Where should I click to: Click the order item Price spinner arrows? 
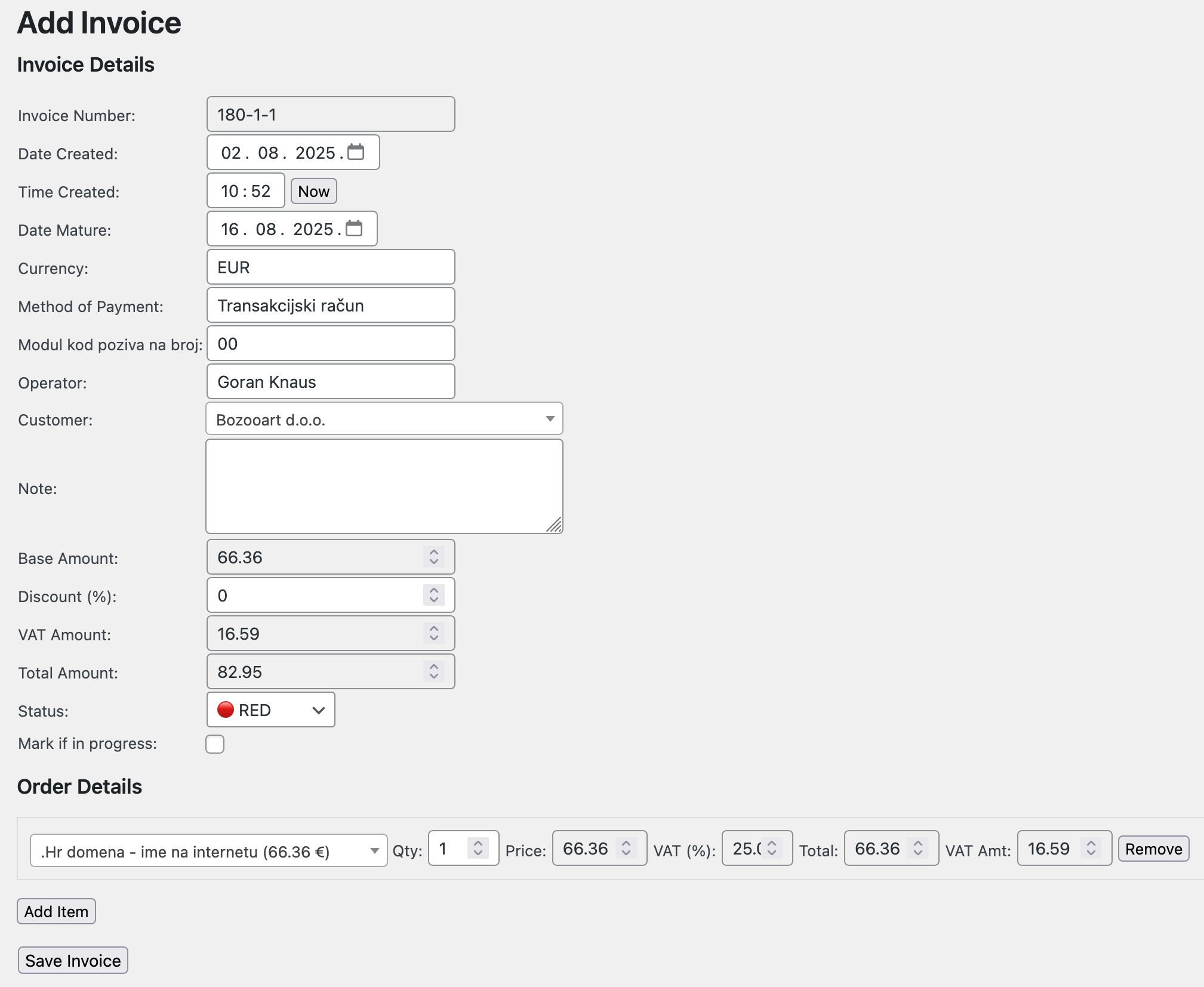tap(626, 848)
